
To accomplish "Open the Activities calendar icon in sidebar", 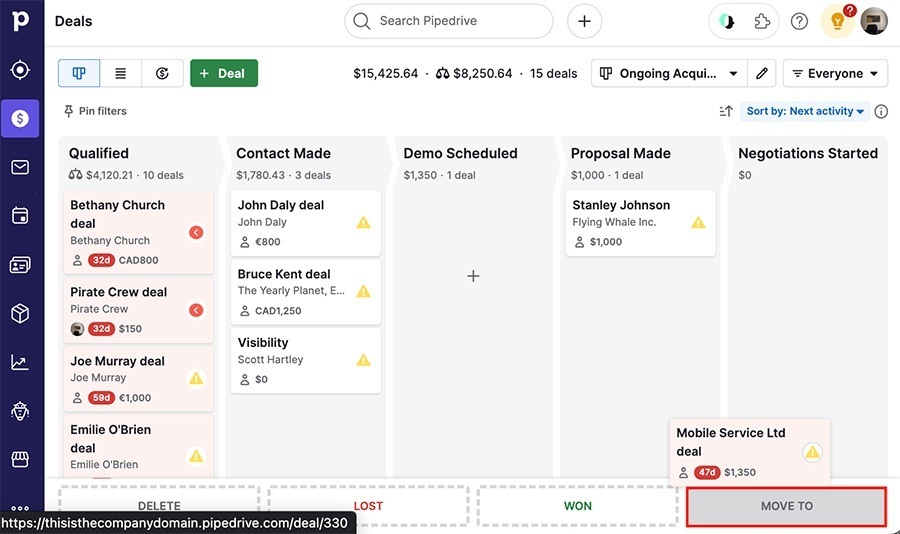I will coord(20,215).
